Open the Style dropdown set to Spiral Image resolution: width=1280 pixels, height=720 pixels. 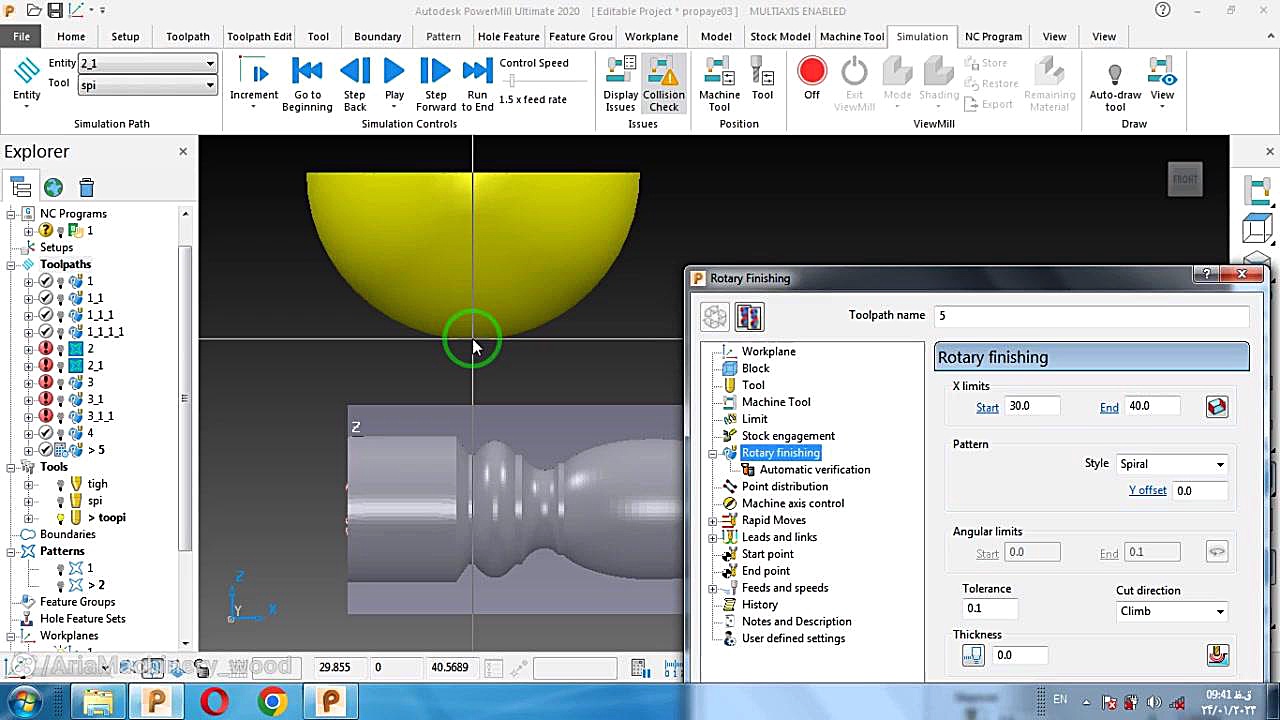pyautogui.click(x=1171, y=464)
